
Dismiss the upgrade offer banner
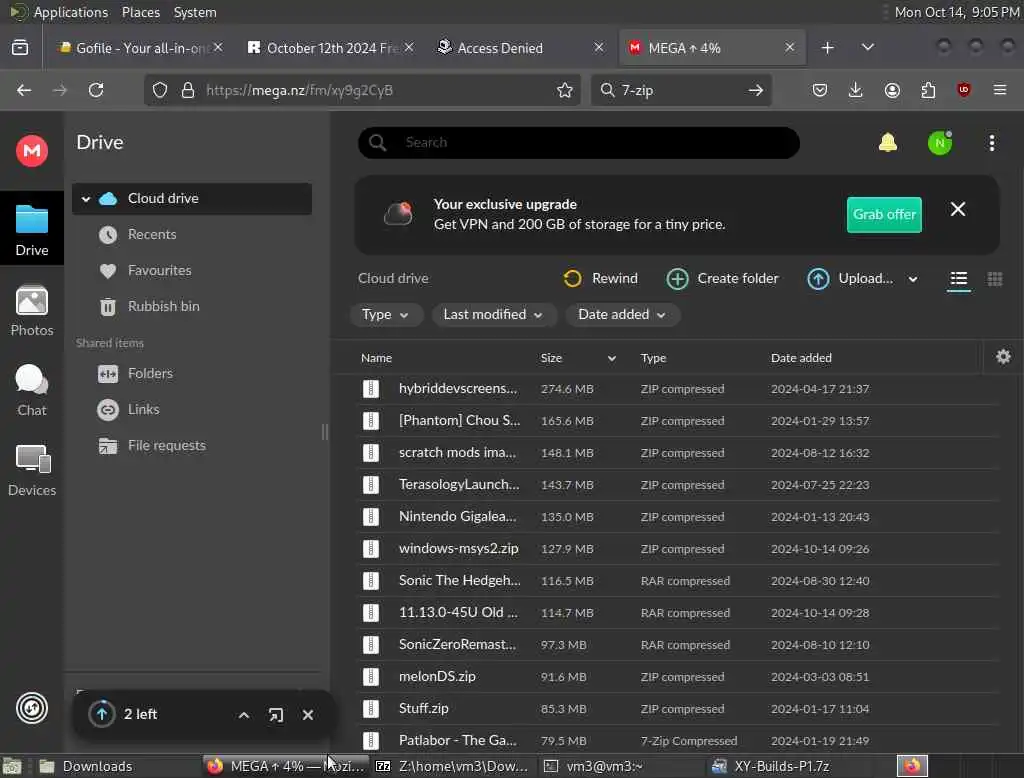point(957,209)
